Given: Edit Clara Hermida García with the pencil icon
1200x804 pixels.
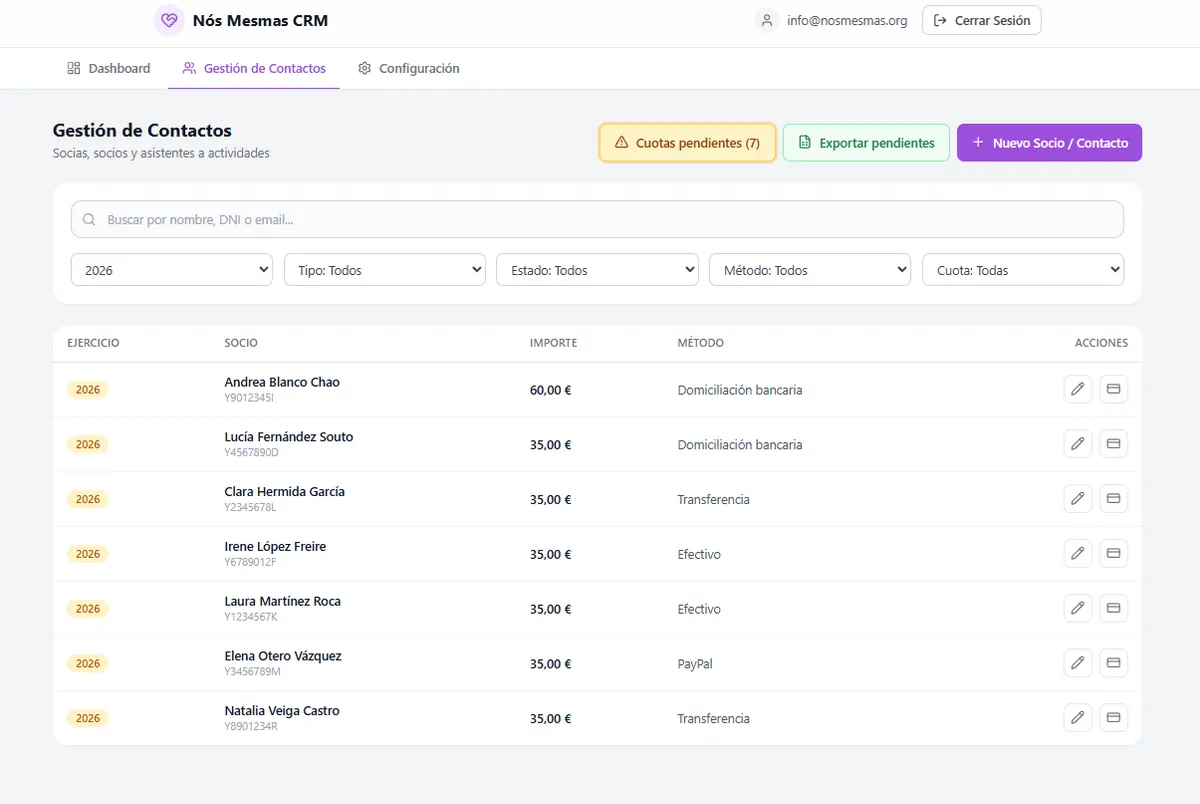Looking at the screenshot, I should click(1077, 499).
